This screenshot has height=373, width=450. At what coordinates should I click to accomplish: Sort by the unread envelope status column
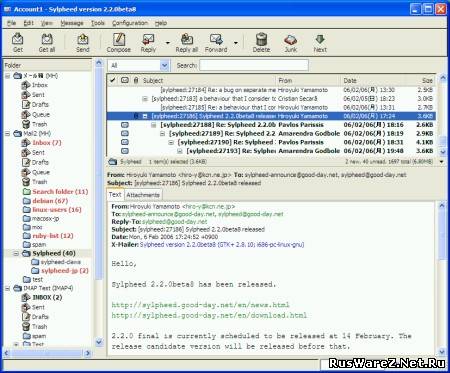pyautogui.click(x=125, y=80)
